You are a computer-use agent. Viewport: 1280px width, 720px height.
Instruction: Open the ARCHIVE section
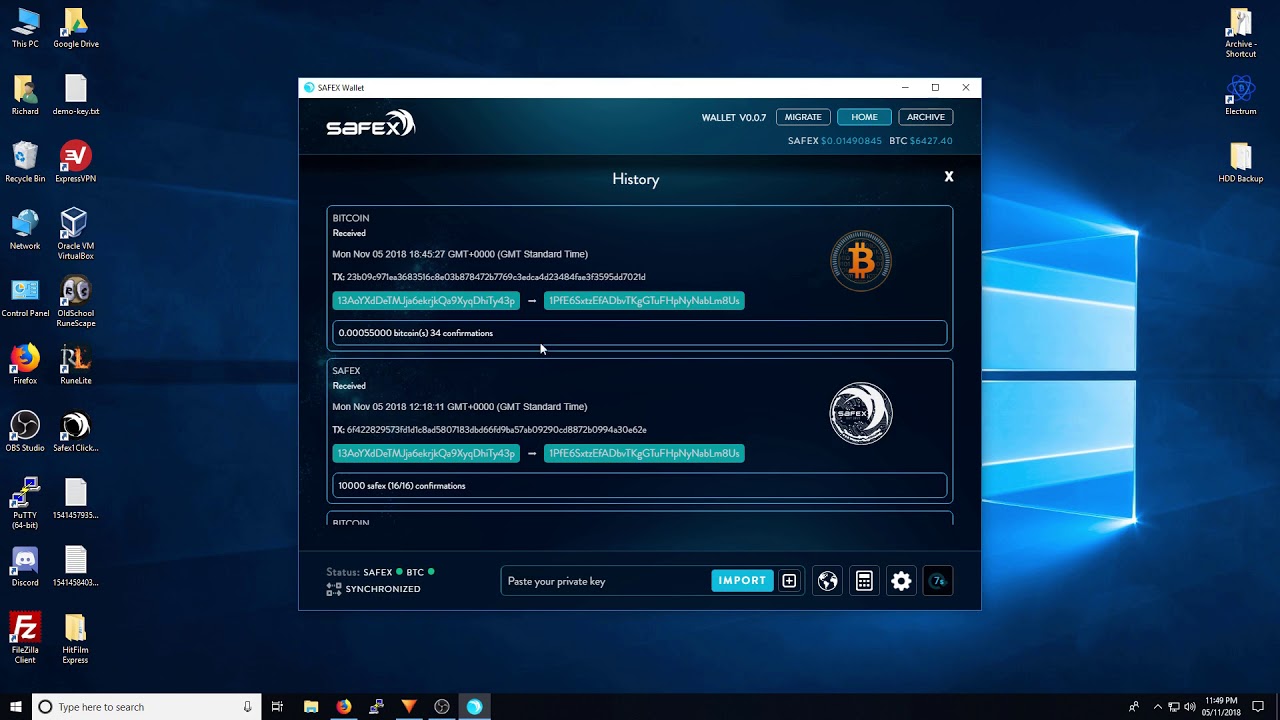coord(925,117)
